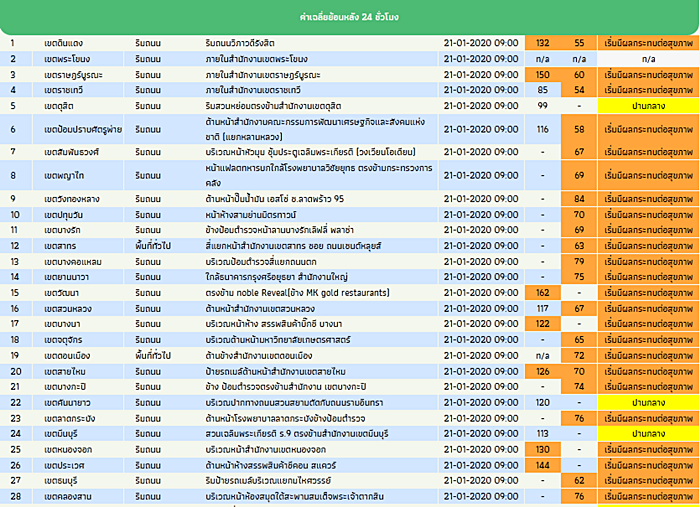Viewport: 700px width, 507px height.
Task: Select district เขตดินแดง in row 1
Action: 64,43
